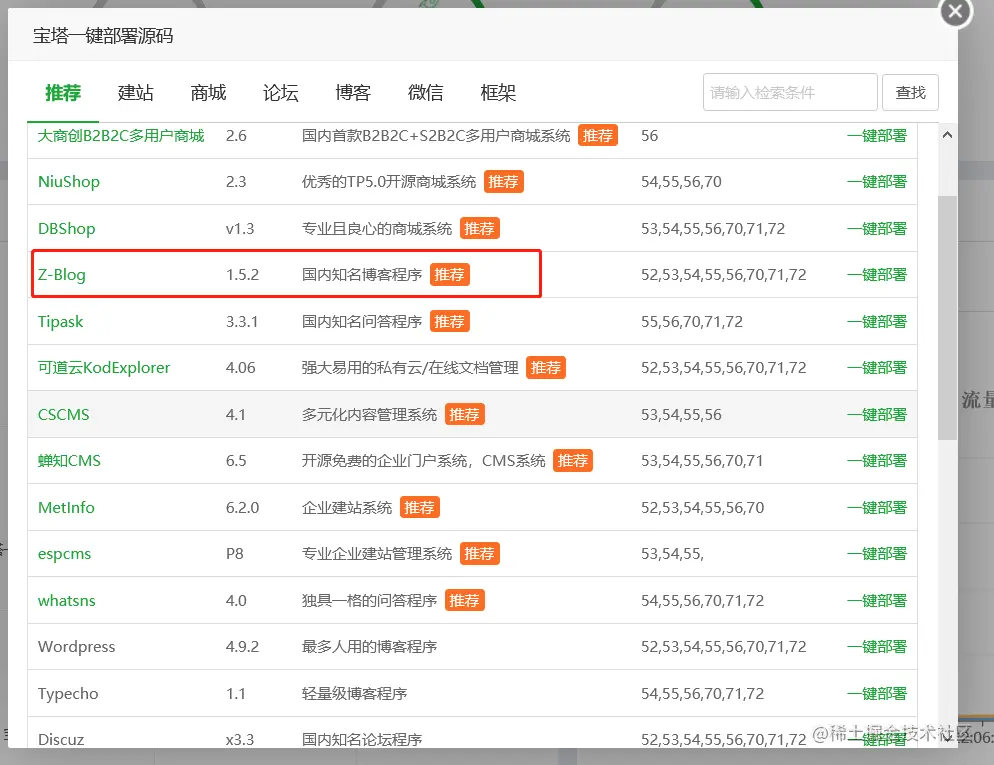Open the MetInfo project link
This screenshot has width=994, height=765.
[x=66, y=508]
